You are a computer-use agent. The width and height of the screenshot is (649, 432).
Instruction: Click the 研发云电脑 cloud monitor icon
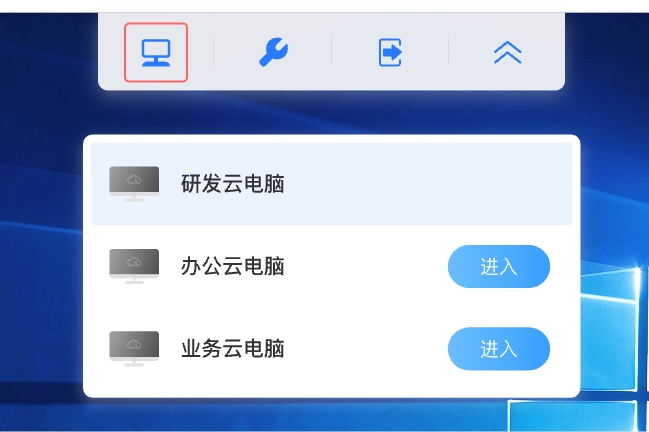click(134, 184)
